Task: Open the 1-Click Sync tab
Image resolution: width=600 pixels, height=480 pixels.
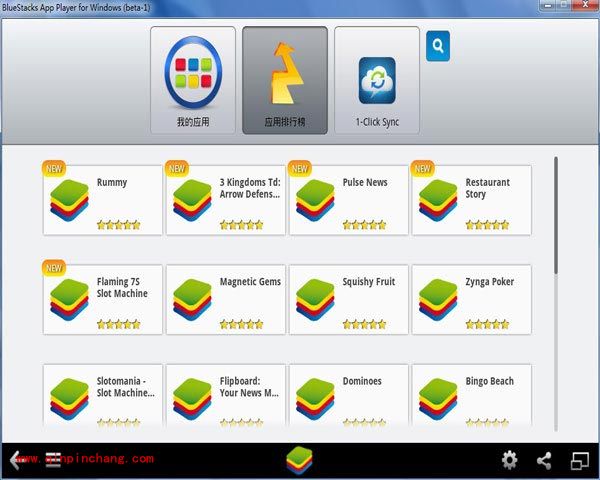Action: (x=377, y=80)
